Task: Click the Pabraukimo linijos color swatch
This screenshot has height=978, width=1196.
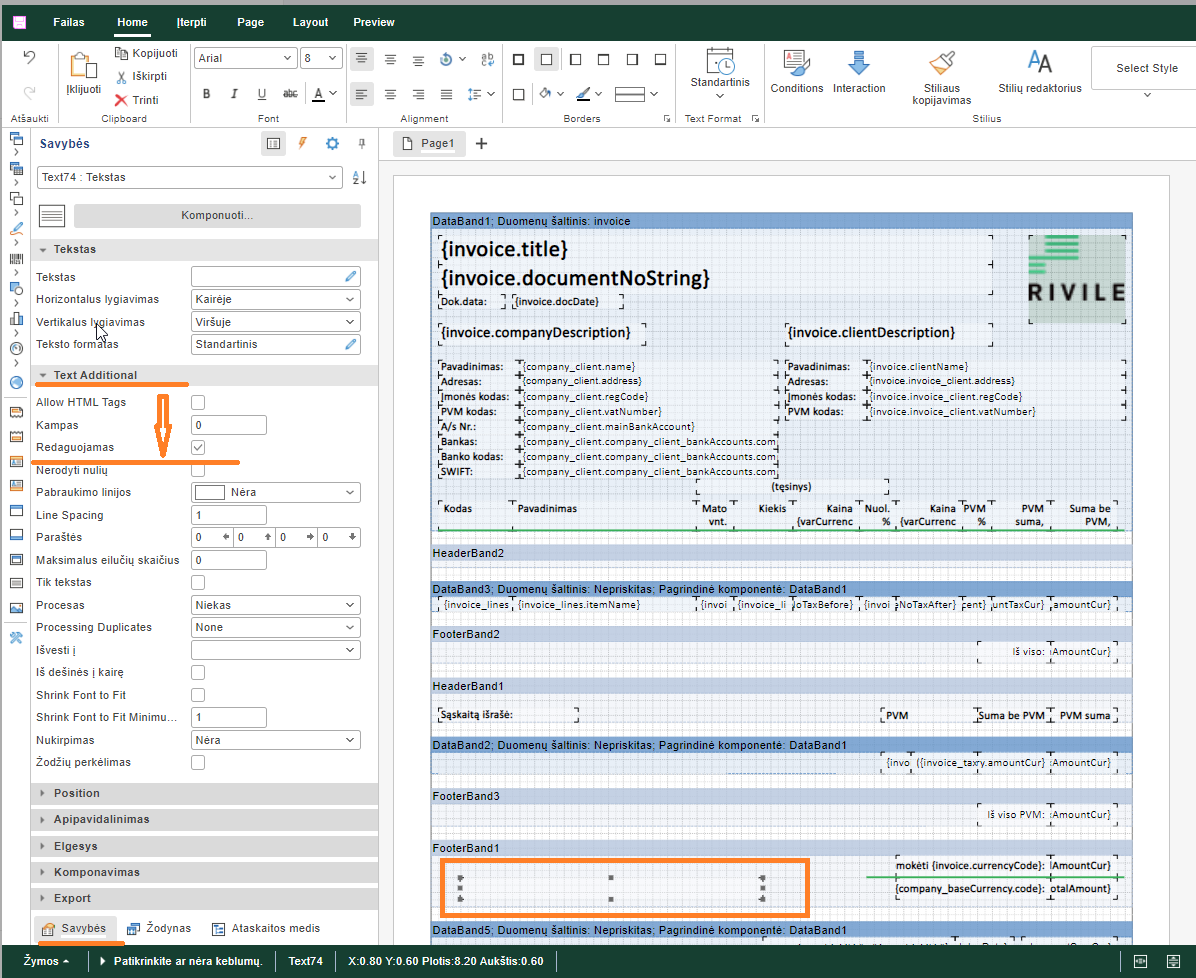Action: coord(209,492)
